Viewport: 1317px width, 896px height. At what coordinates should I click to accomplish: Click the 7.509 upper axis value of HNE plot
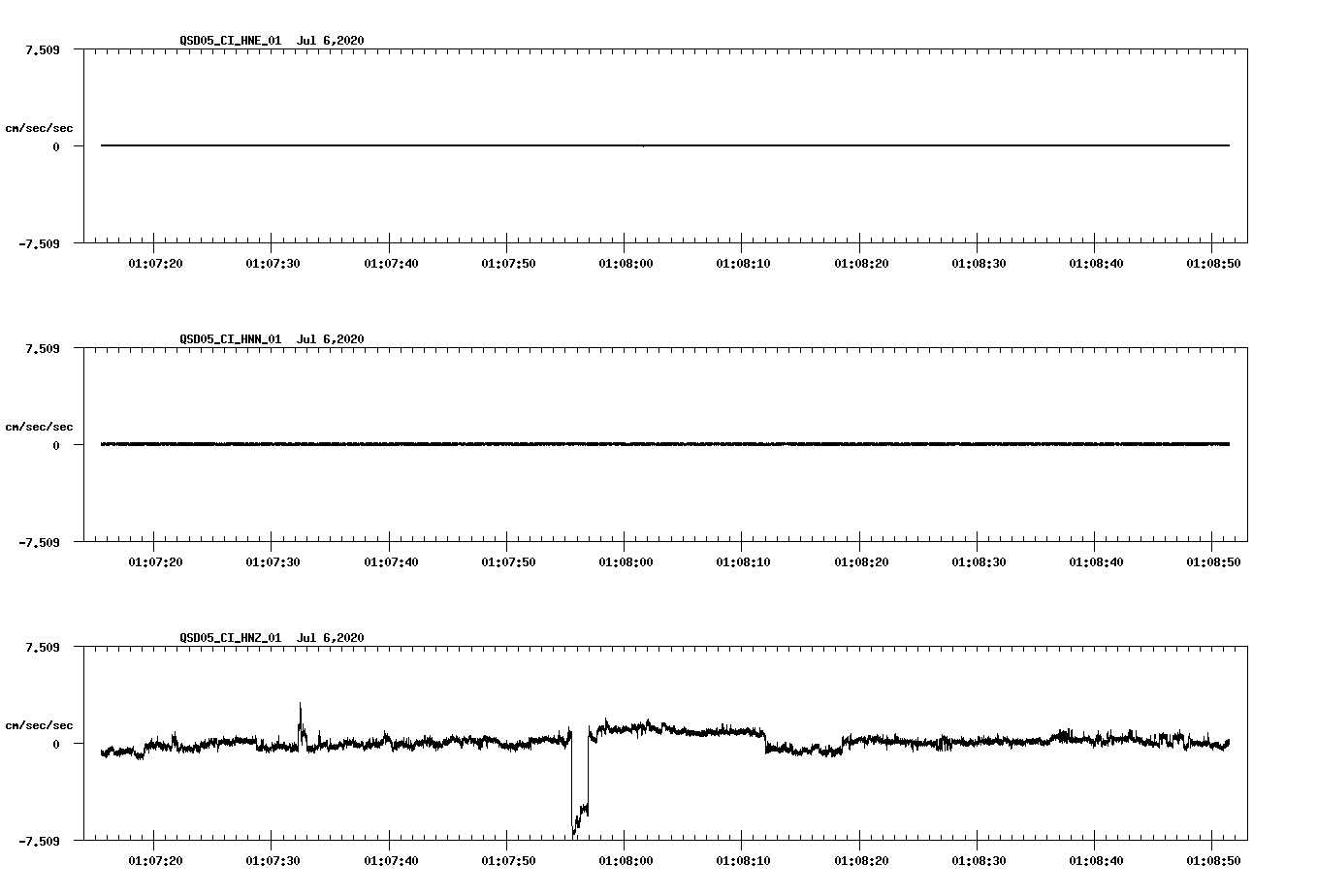(43, 49)
